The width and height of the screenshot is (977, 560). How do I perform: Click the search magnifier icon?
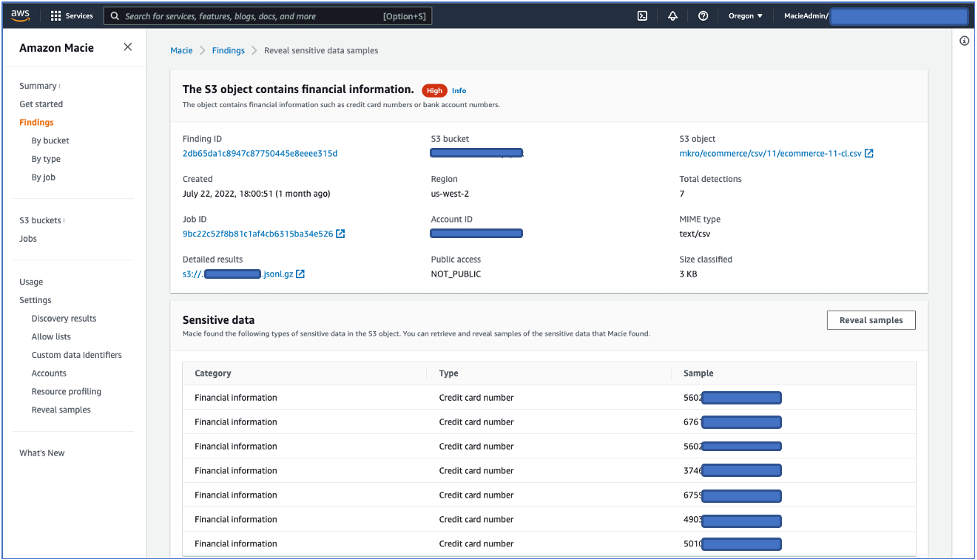click(x=115, y=16)
